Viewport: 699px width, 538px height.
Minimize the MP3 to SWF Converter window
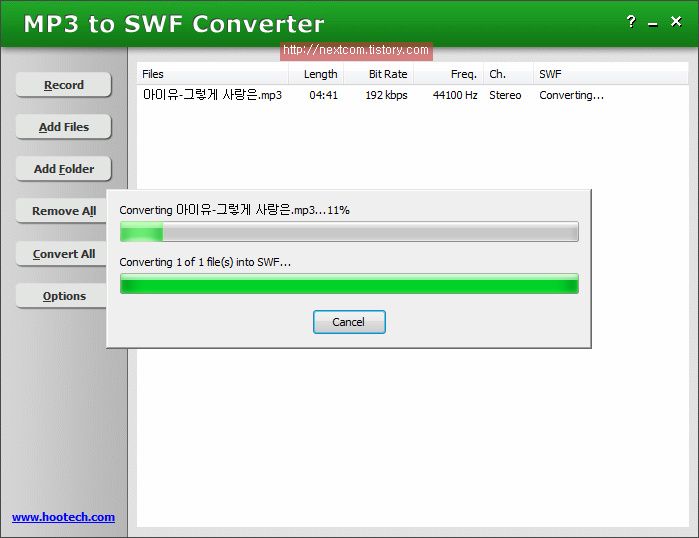[x=653, y=23]
